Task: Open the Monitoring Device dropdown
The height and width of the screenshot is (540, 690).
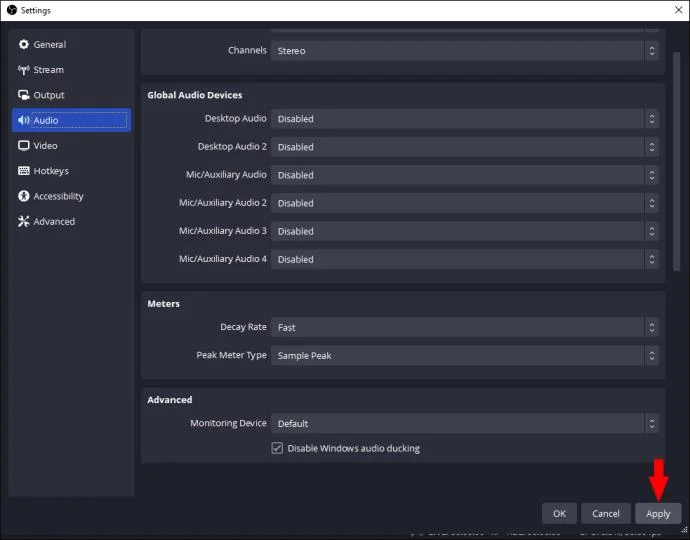Action: [x=465, y=424]
